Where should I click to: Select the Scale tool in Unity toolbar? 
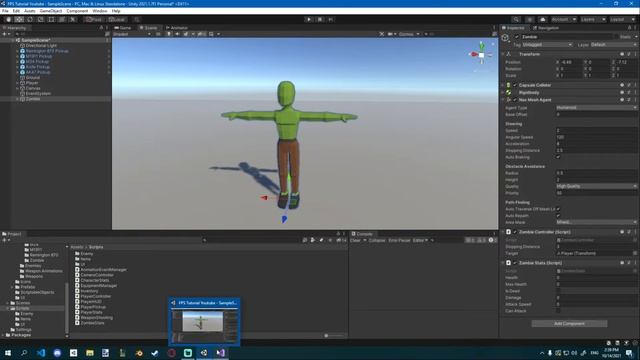click(40, 19)
